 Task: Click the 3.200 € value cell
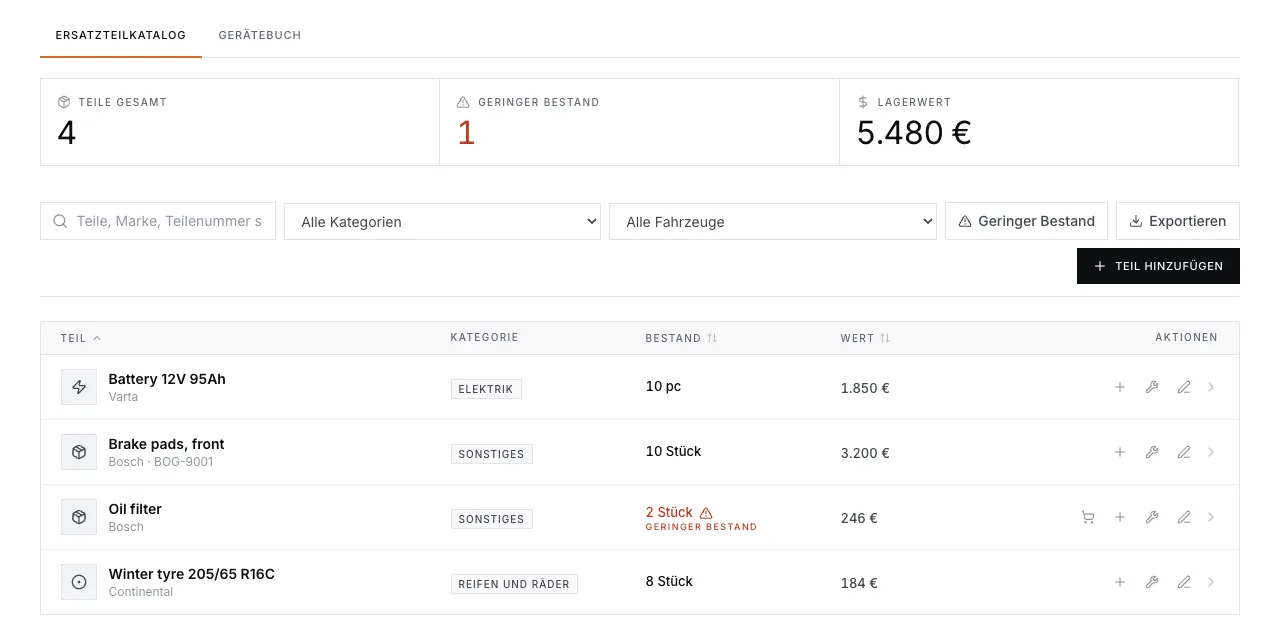tap(865, 453)
